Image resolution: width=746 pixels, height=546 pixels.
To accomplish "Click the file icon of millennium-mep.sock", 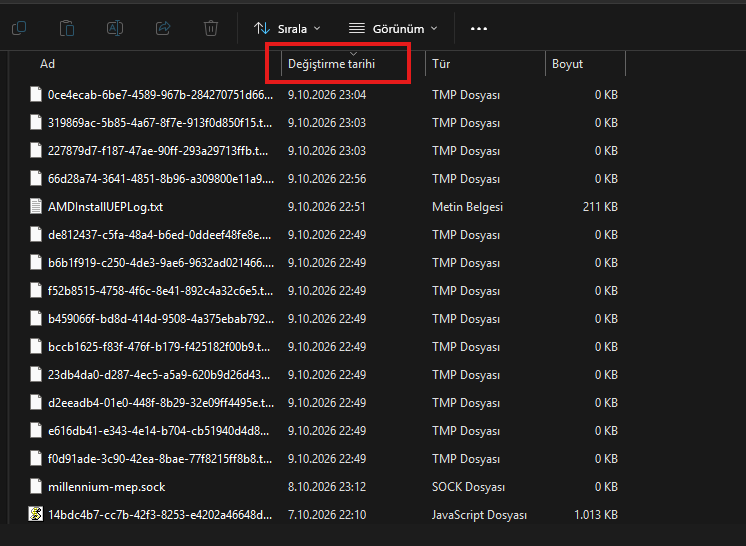I will pyautogui.click(x=36, y=487).
